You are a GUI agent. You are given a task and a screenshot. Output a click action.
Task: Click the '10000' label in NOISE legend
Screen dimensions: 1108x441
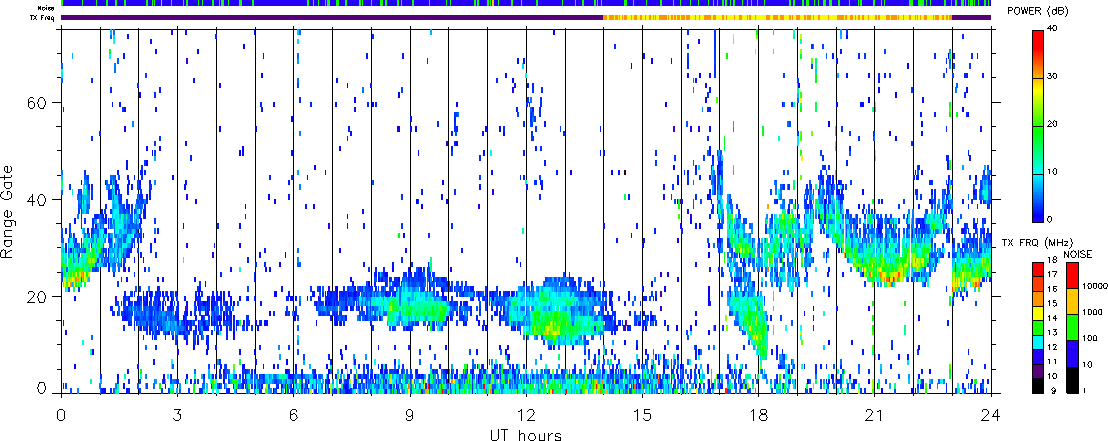[x=1095, y=286]
